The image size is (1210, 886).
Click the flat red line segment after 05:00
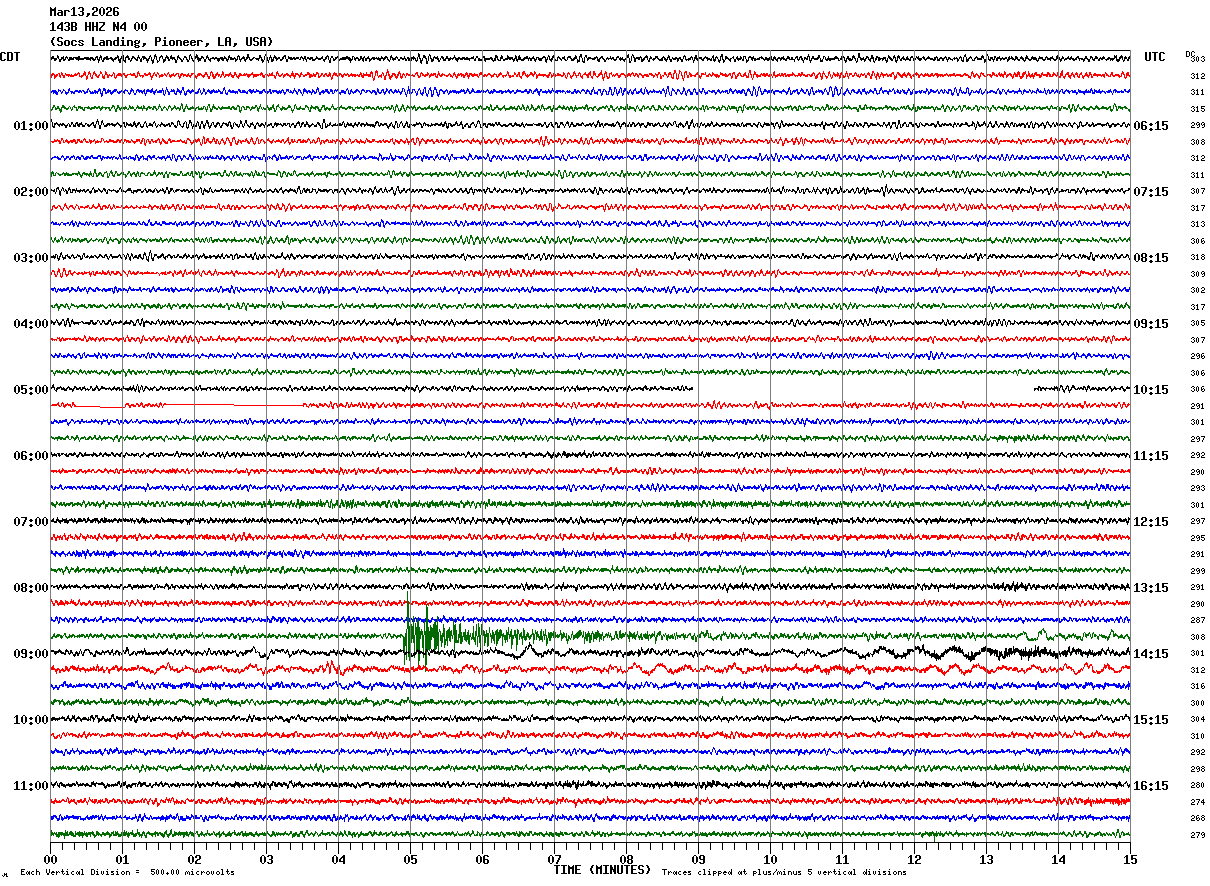pyautogui.click(x=180, y=406)
